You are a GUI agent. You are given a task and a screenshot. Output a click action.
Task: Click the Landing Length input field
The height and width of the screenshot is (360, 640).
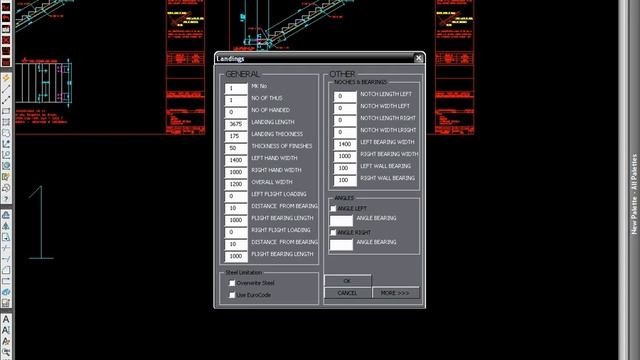(236, 124)
